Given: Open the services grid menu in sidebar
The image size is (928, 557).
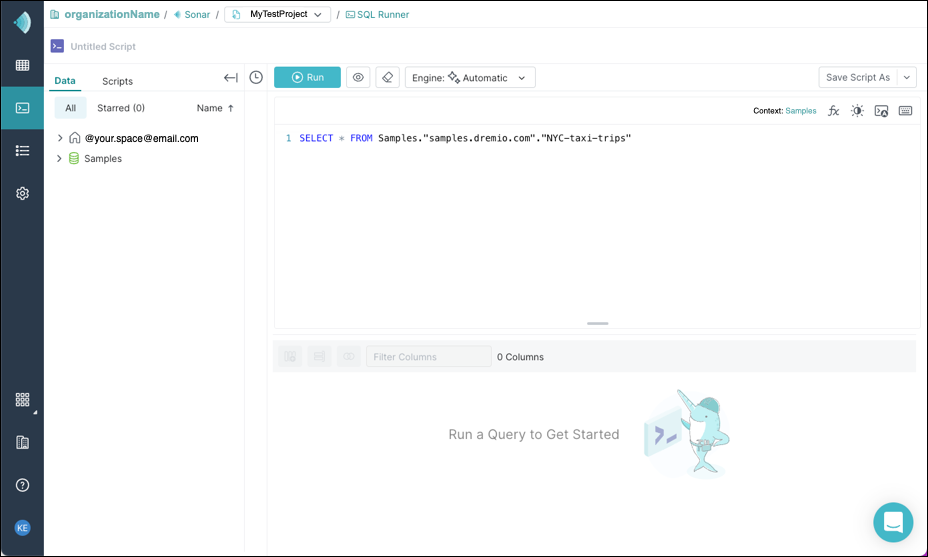Looking at the screenshot, I should [22, 400].
